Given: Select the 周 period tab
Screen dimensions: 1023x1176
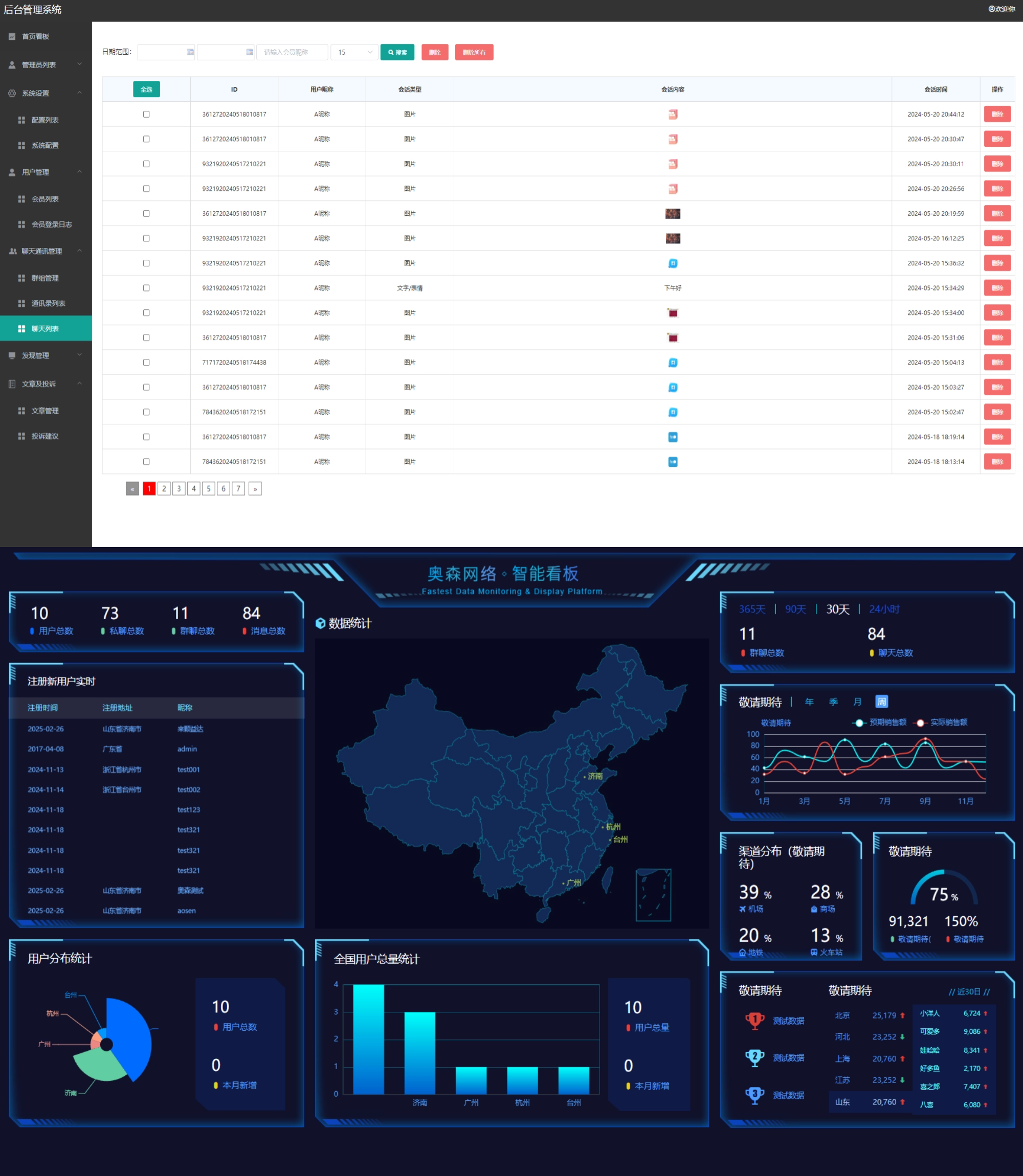Looking at the screenshot, I should tap(881, 702).
